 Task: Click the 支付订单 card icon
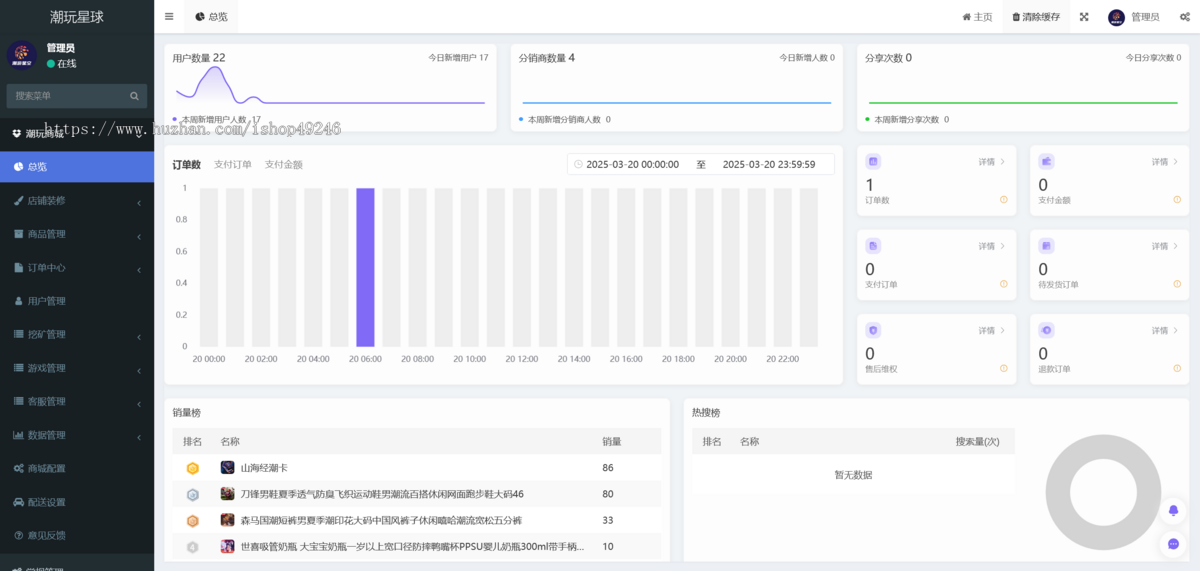point(873,245)
